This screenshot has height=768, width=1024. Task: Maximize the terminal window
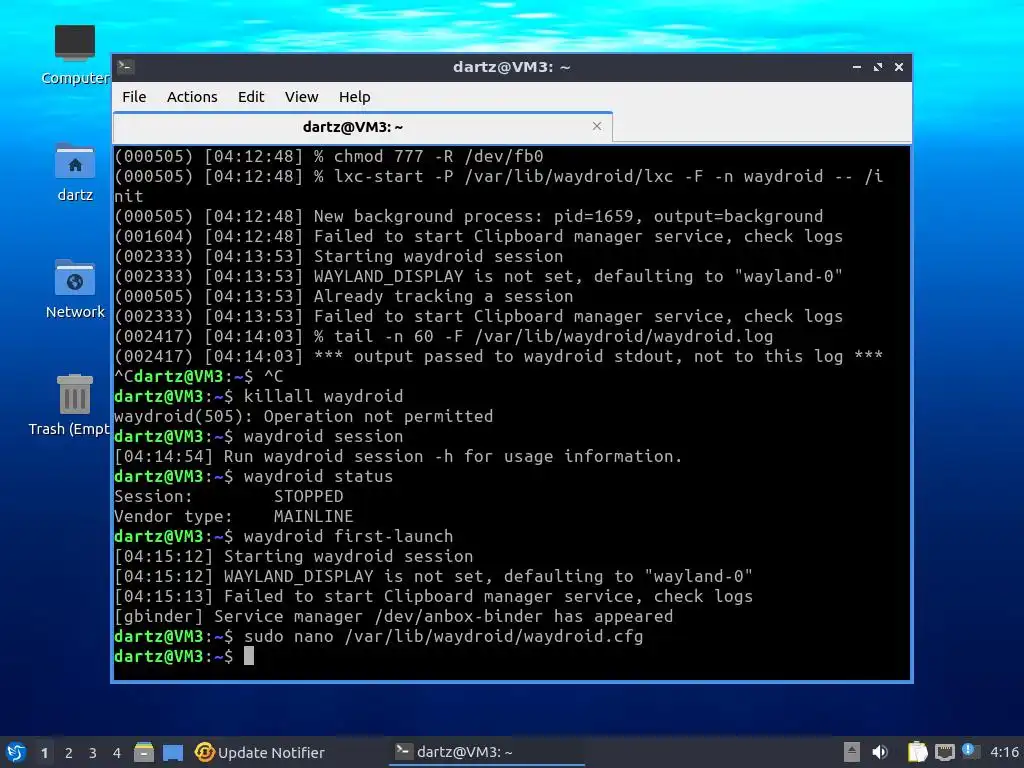878,67
